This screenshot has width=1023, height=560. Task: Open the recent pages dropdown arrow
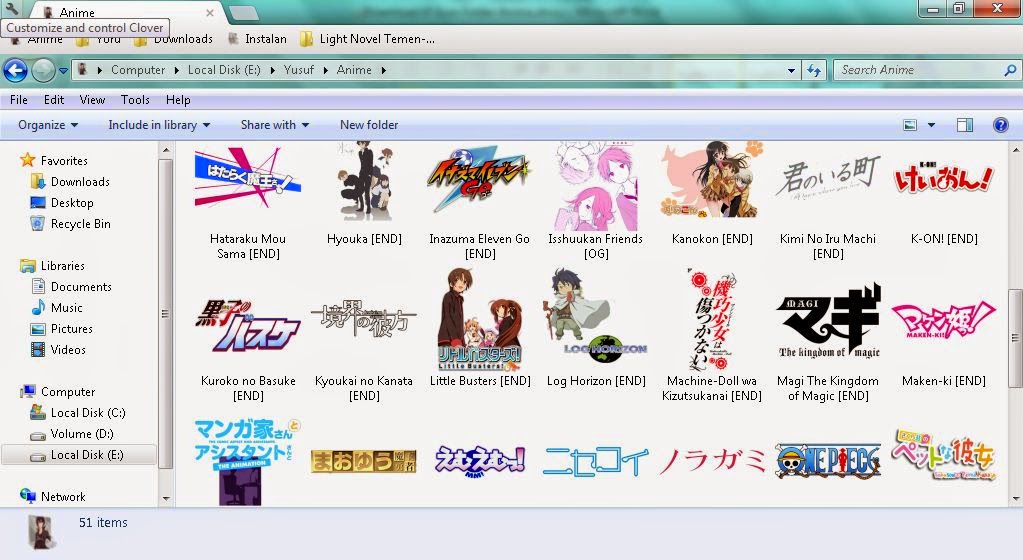63,70
